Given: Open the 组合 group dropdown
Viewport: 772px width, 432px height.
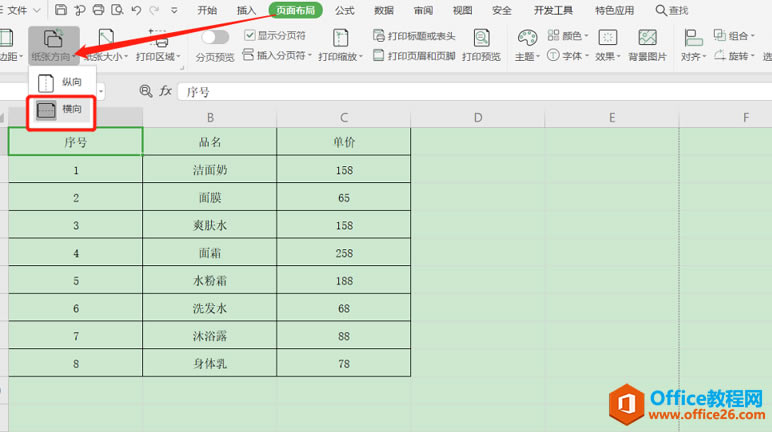Looking at the screenshot, I should (x=734, y=35).
